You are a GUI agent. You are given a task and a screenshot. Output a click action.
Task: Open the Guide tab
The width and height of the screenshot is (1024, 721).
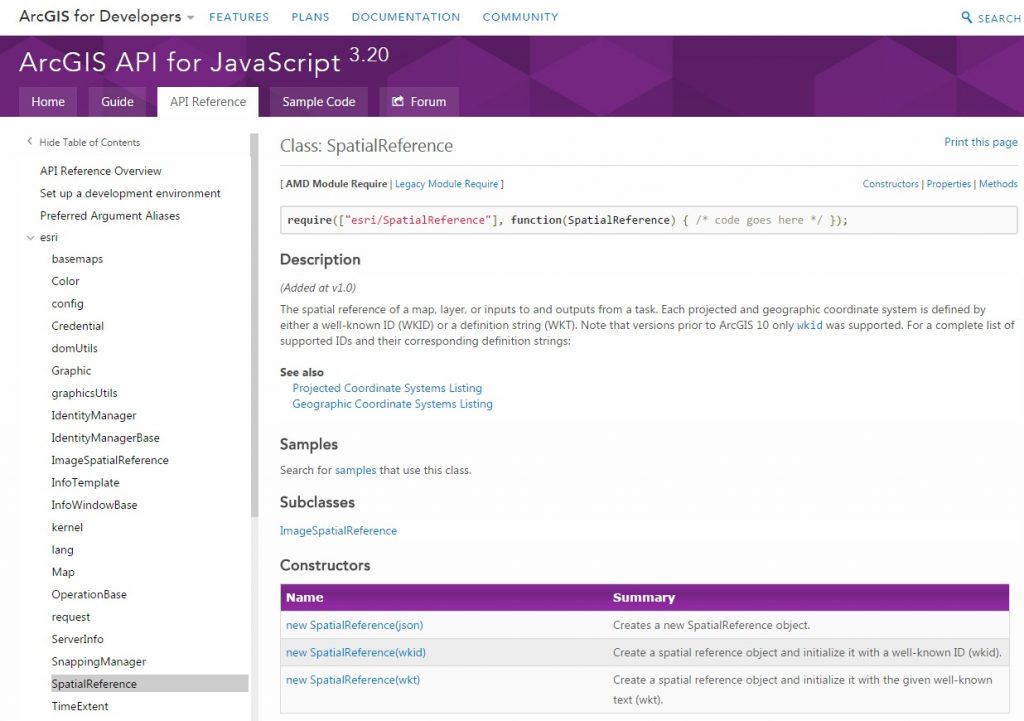tap(117, 101)
